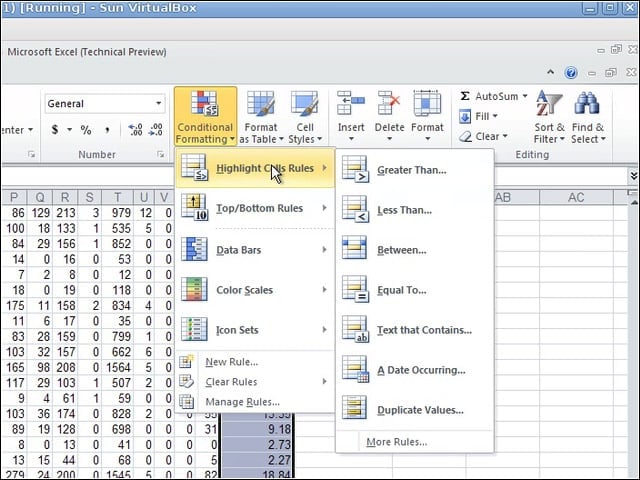Click the Delete cells icon
Image resolution: width=640 pixels, height=480 pixels.
coord(389,103)
